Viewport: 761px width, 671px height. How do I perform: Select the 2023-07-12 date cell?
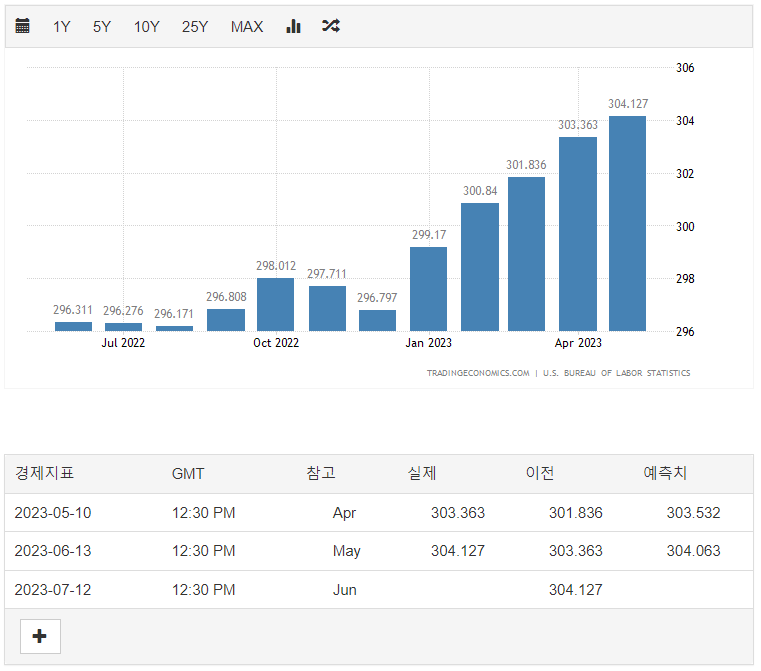pos(53,590)
